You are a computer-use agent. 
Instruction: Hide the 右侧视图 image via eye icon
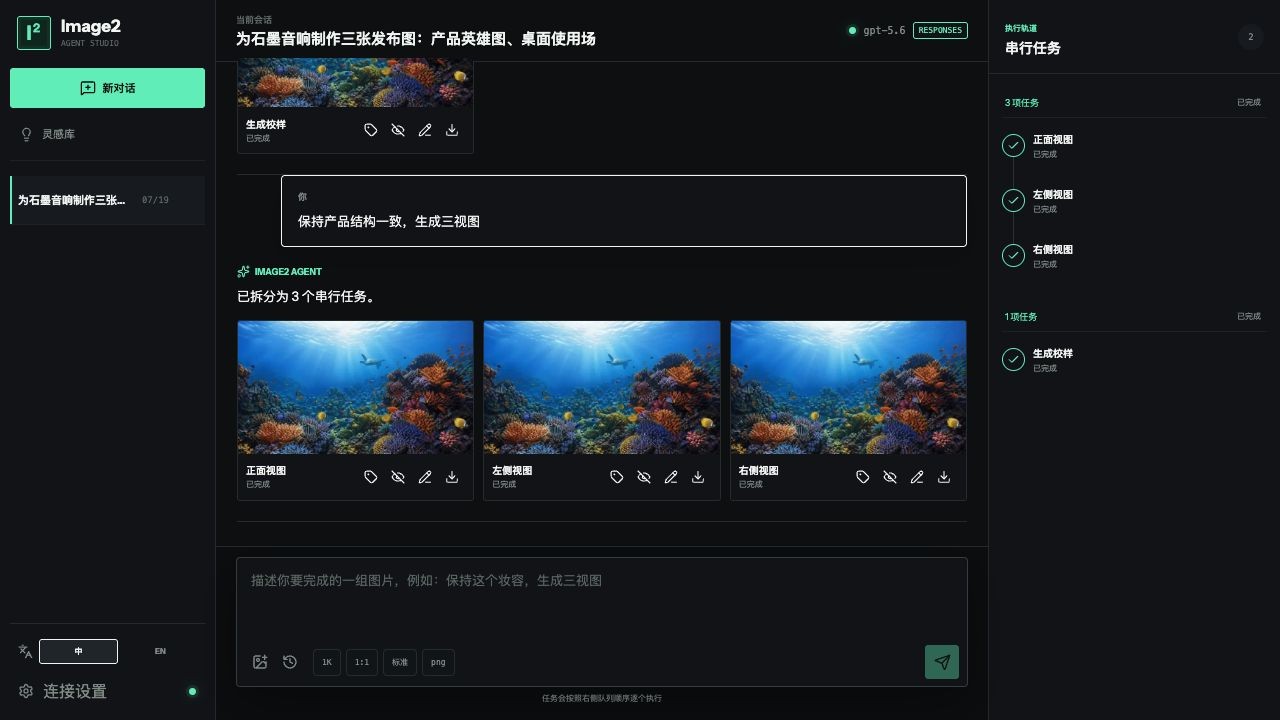click(x=890, y=477)
